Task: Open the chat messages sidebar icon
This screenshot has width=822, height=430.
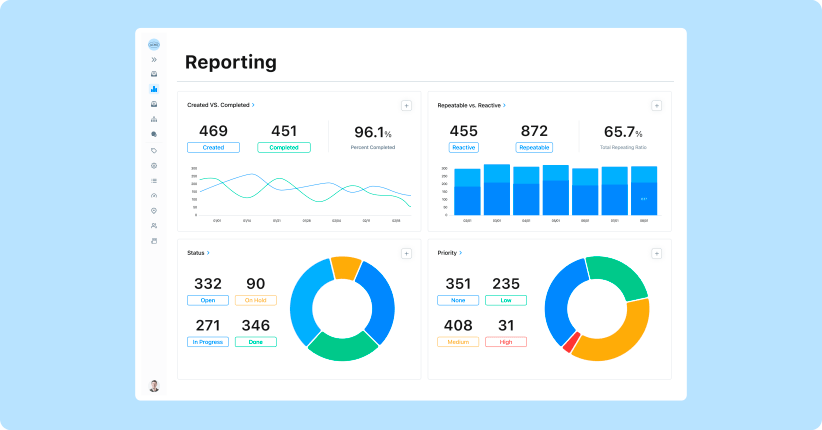Action: point(154,134)
